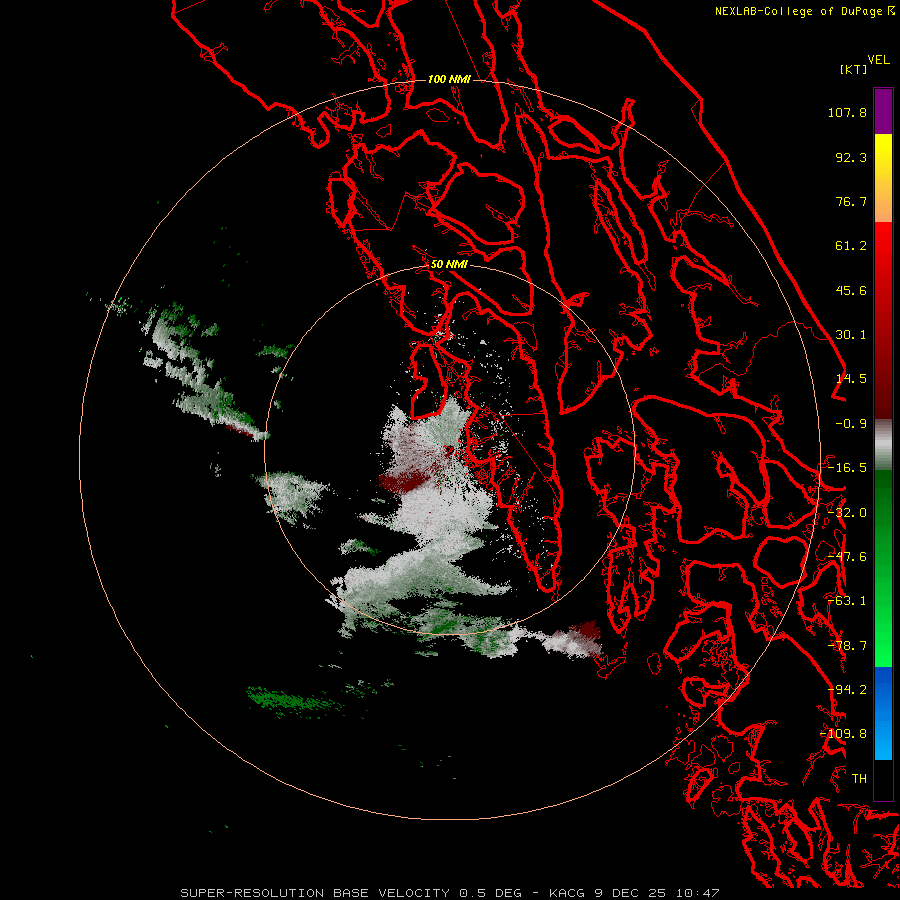Select the 92.3 scale value
The image size is (900, 900).
851,157
